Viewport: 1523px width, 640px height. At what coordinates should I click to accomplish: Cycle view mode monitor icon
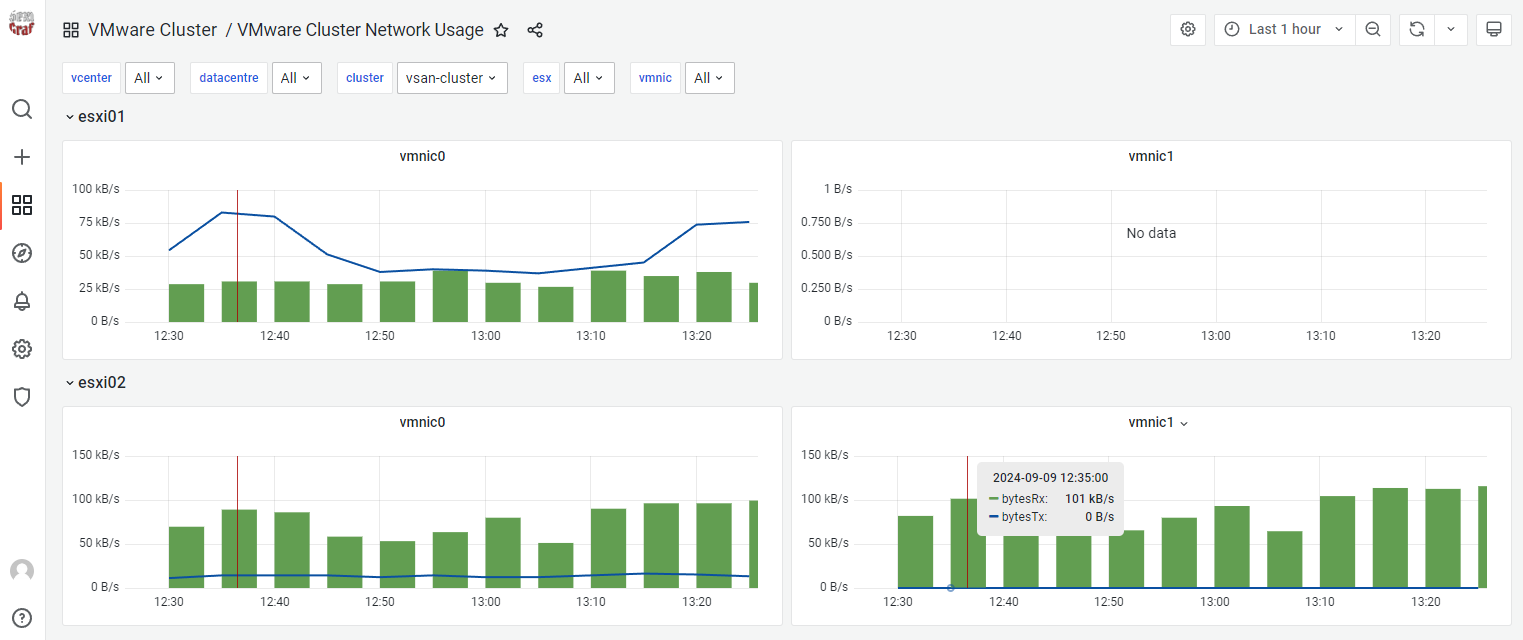click(1494, 29)
